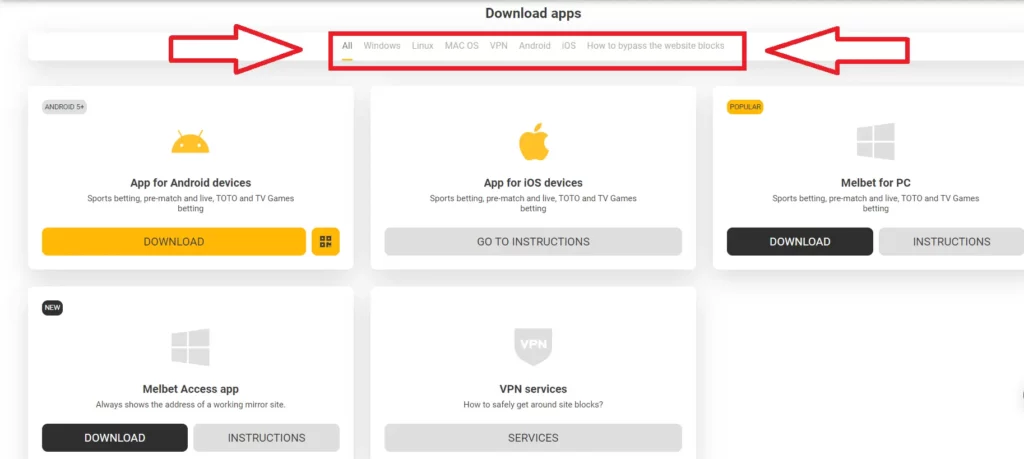
Task: Click the Services button under VPN services
Action: click(x=533, y=437)
